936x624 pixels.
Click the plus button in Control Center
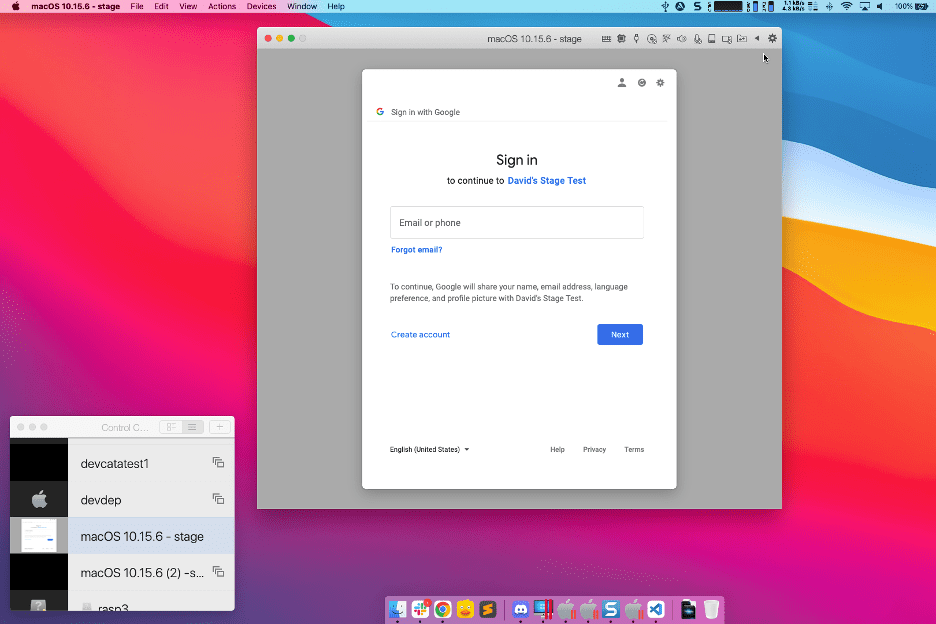pyautogui.click(x=220, y=427)
